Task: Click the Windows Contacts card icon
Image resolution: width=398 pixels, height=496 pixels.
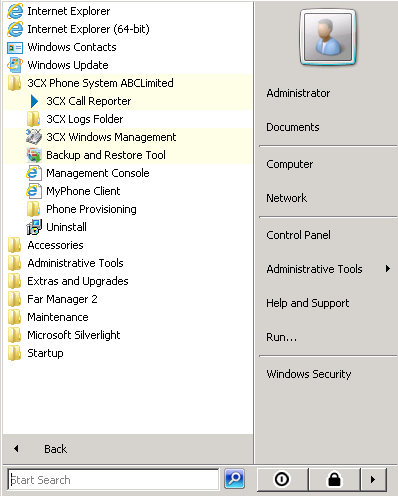Action: pyautogui.click(x=15, y=48)
